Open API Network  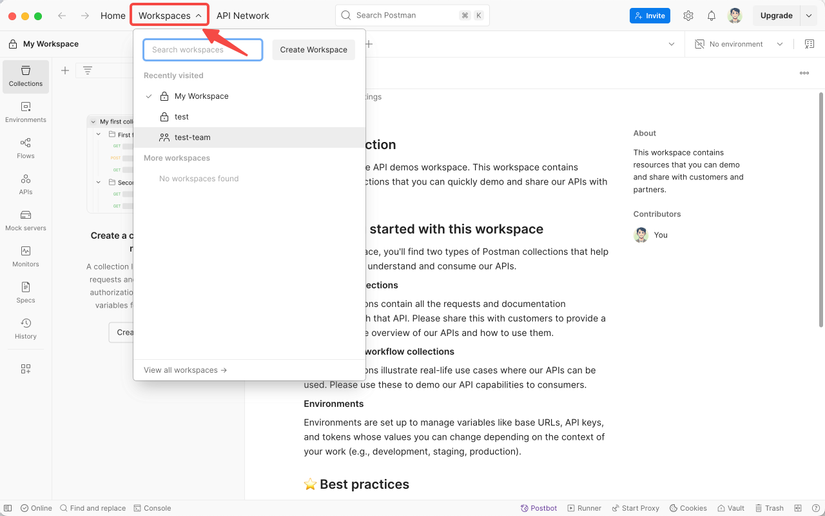coord(243,16)
